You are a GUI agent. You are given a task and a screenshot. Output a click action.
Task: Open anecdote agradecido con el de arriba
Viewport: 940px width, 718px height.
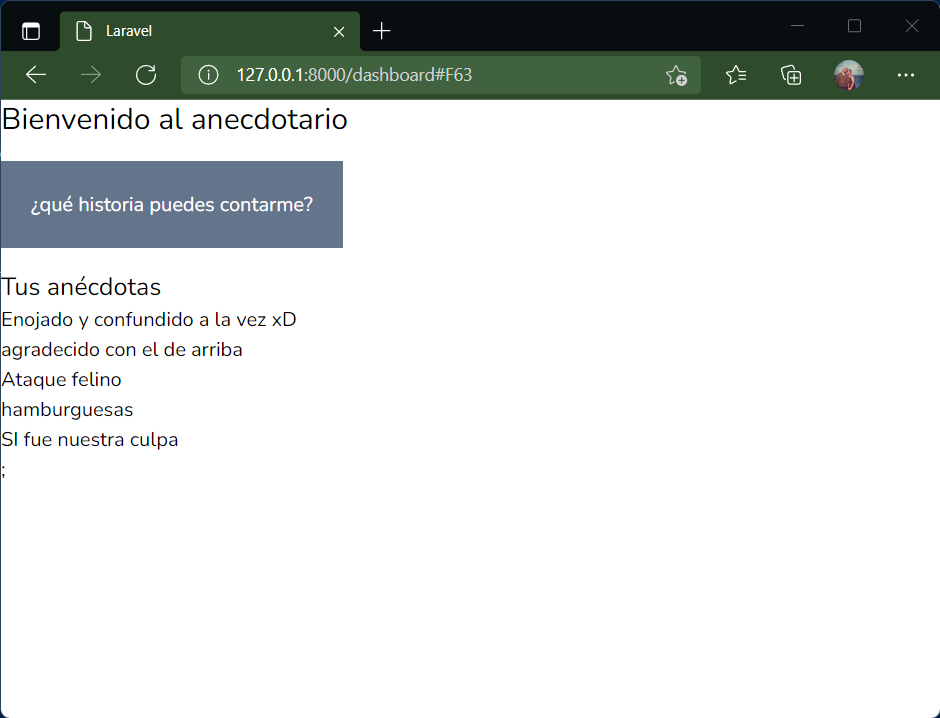[x=122, y=349]
